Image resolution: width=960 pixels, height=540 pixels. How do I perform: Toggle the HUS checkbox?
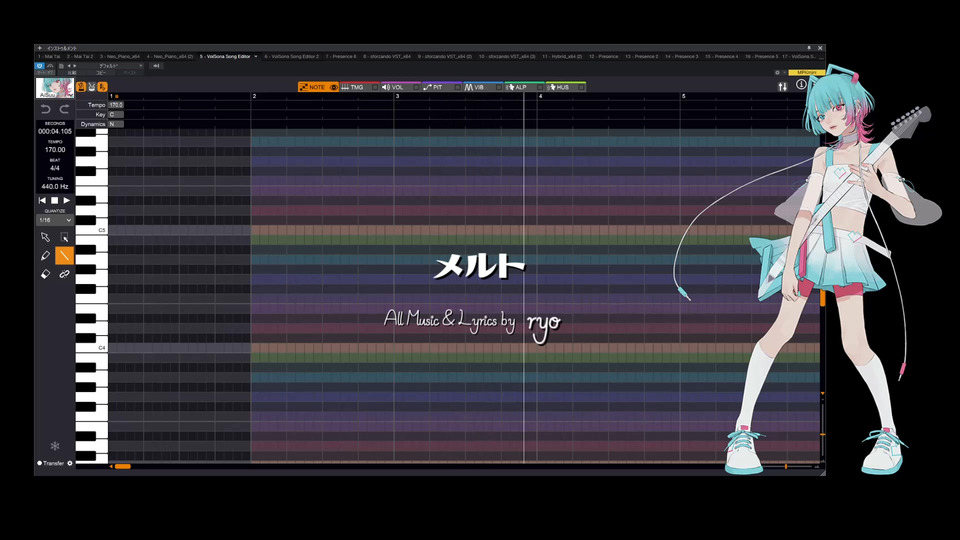[581, 88]
